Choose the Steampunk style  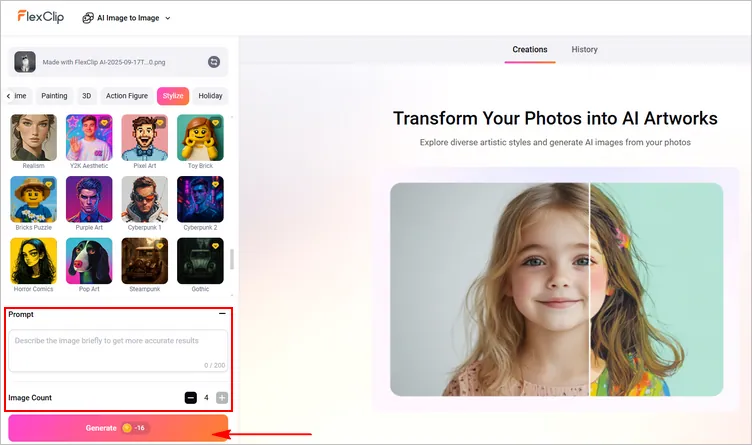tap(145, 261)
